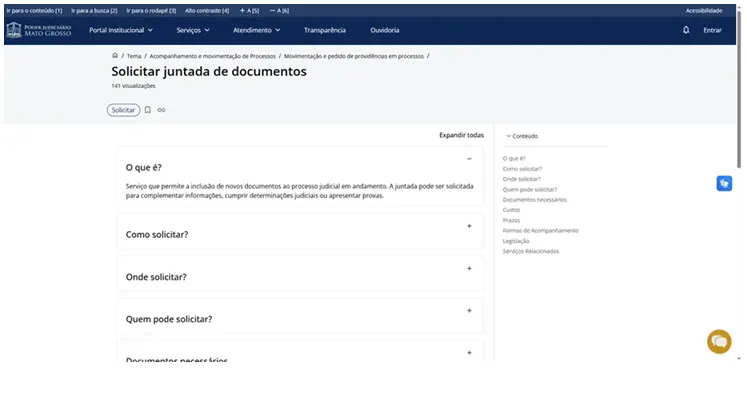Toggle Alto contraste mode
This screenshot has width=747, height=410.
tap(207, 10)
